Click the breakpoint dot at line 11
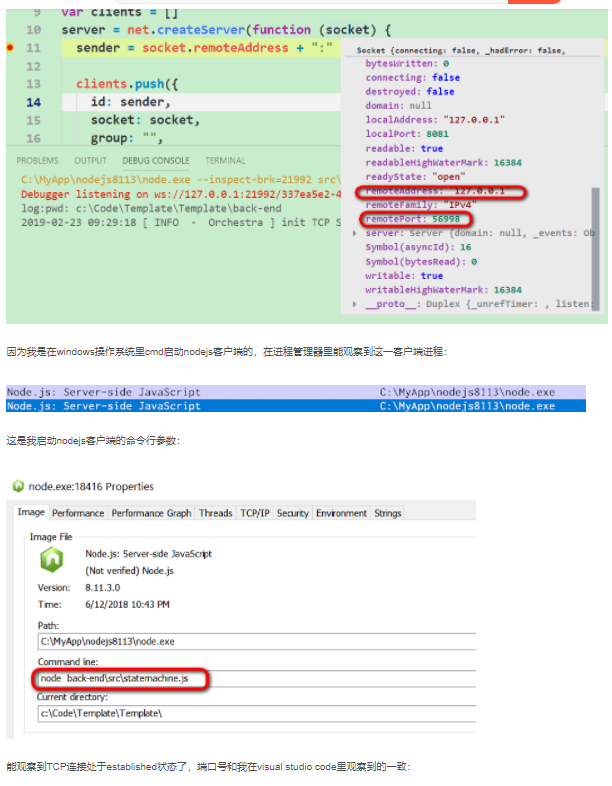The width and height of the screenshot is (612, 786). tap(10, 48)
